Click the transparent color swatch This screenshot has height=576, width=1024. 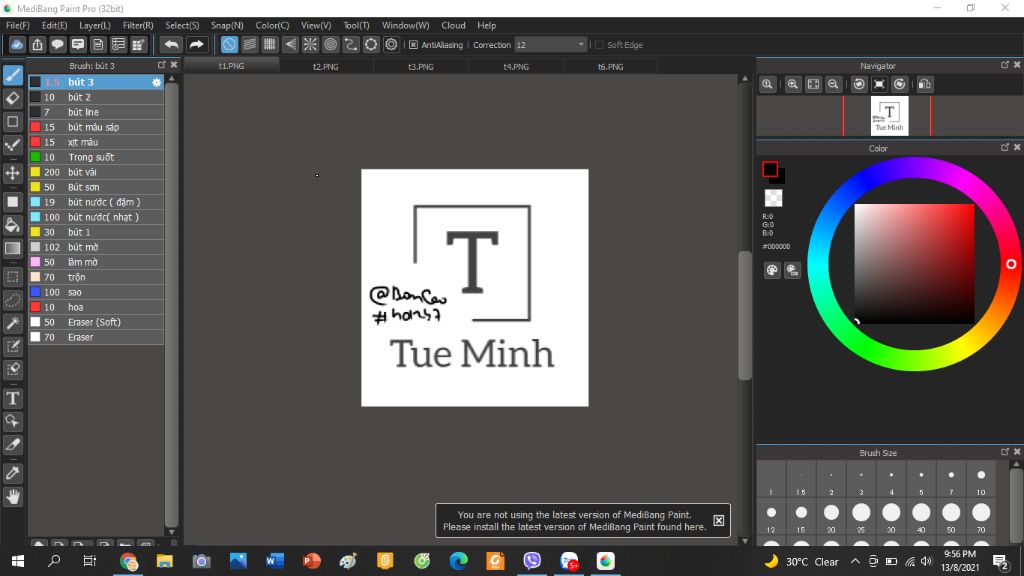pos(773,198)
